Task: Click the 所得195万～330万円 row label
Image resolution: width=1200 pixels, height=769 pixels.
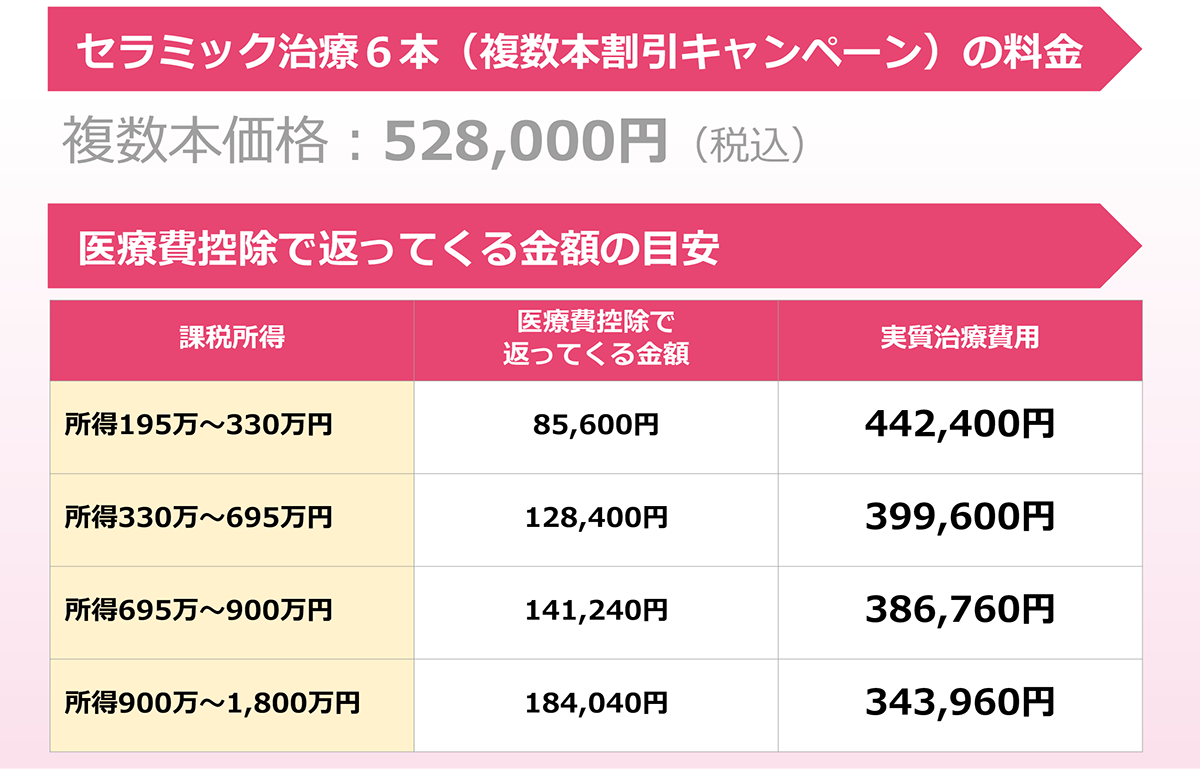Action: (x=198, y=426)
